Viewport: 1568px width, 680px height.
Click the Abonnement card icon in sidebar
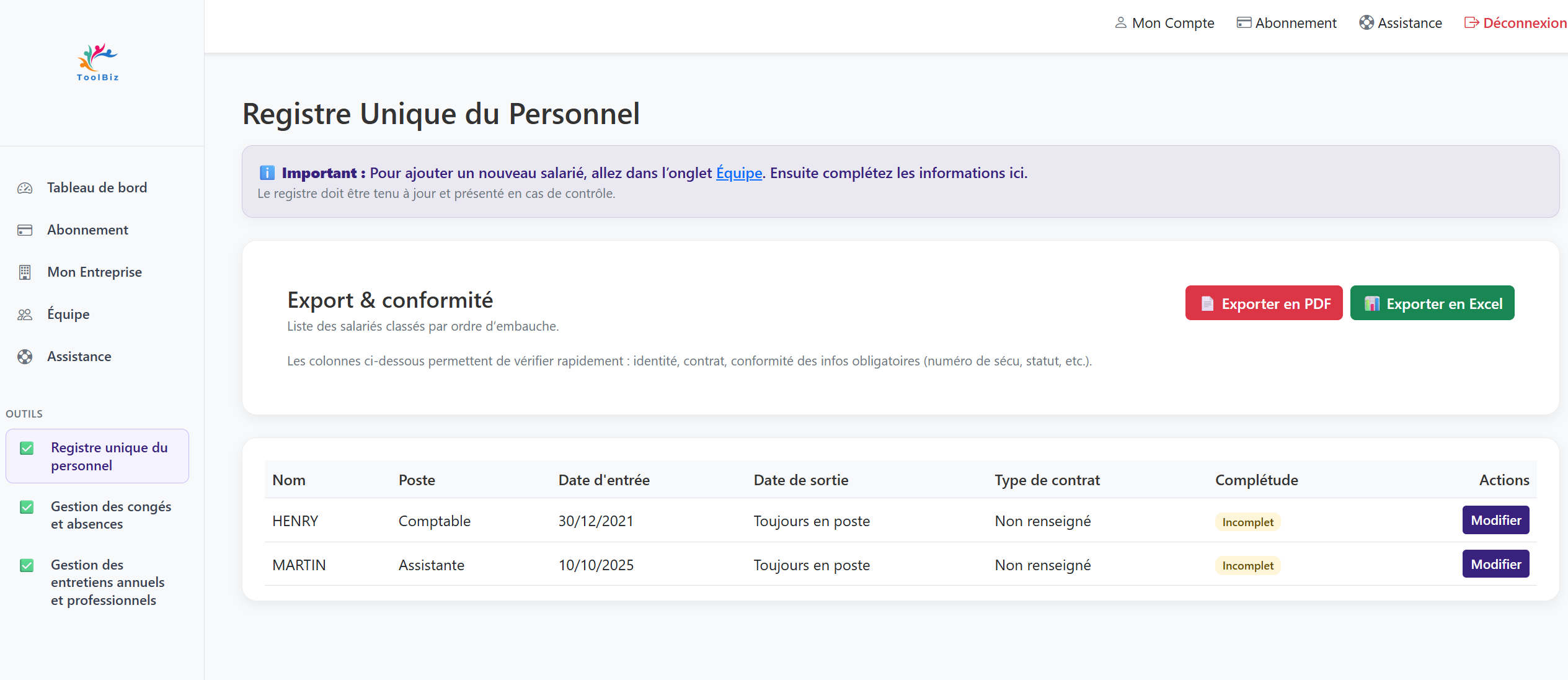[x=25, y=230]
